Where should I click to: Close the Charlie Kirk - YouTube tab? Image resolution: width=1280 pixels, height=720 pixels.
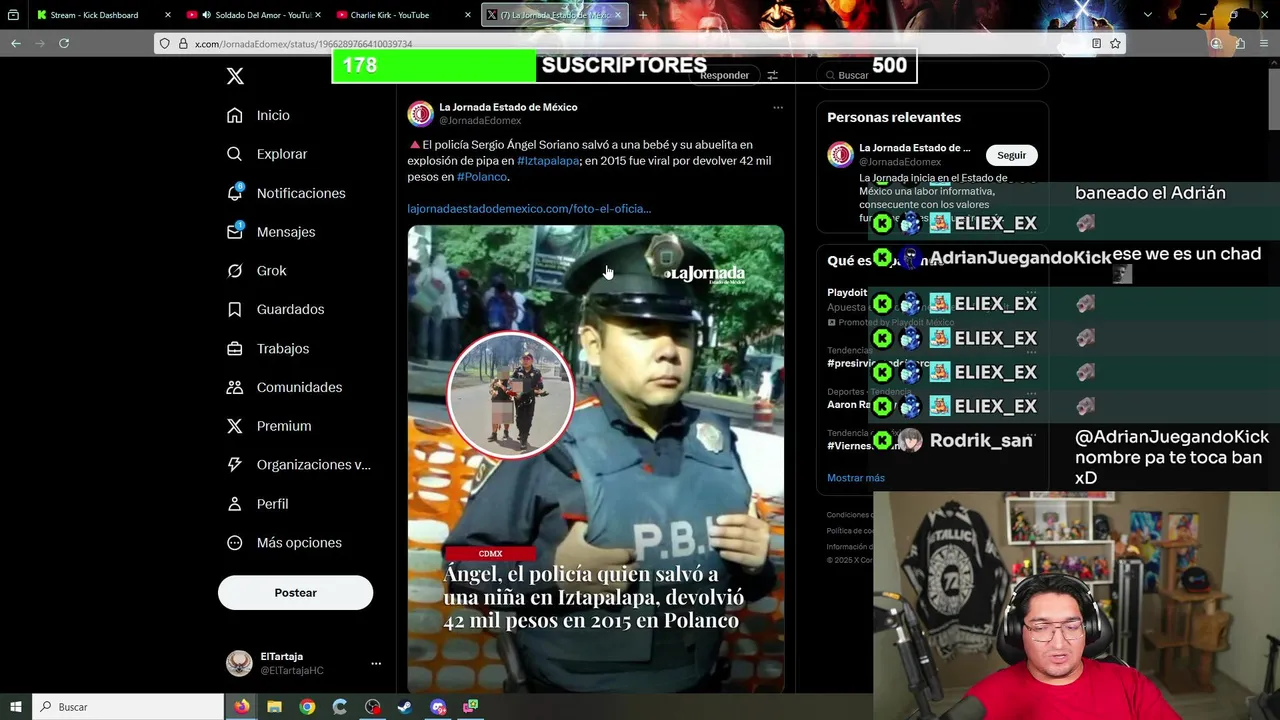[x=467, y=15]
